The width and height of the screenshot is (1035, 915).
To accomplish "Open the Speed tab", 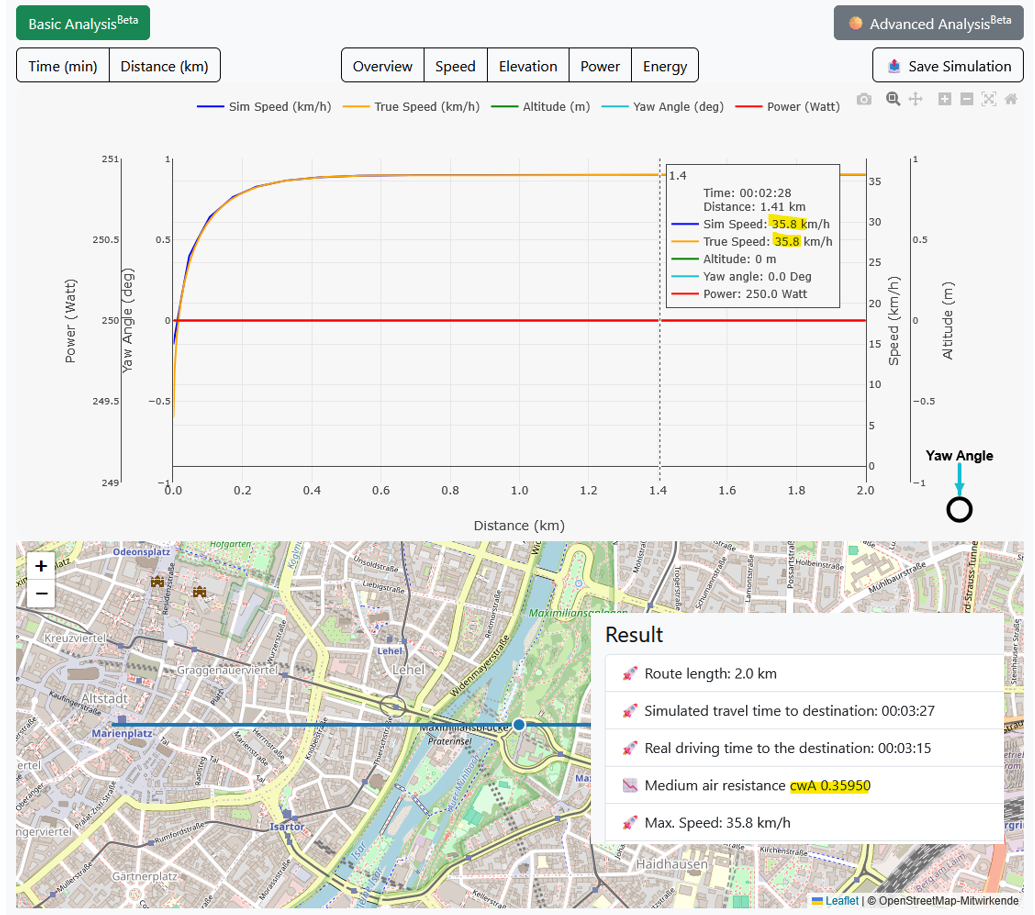I will (455, 65).
